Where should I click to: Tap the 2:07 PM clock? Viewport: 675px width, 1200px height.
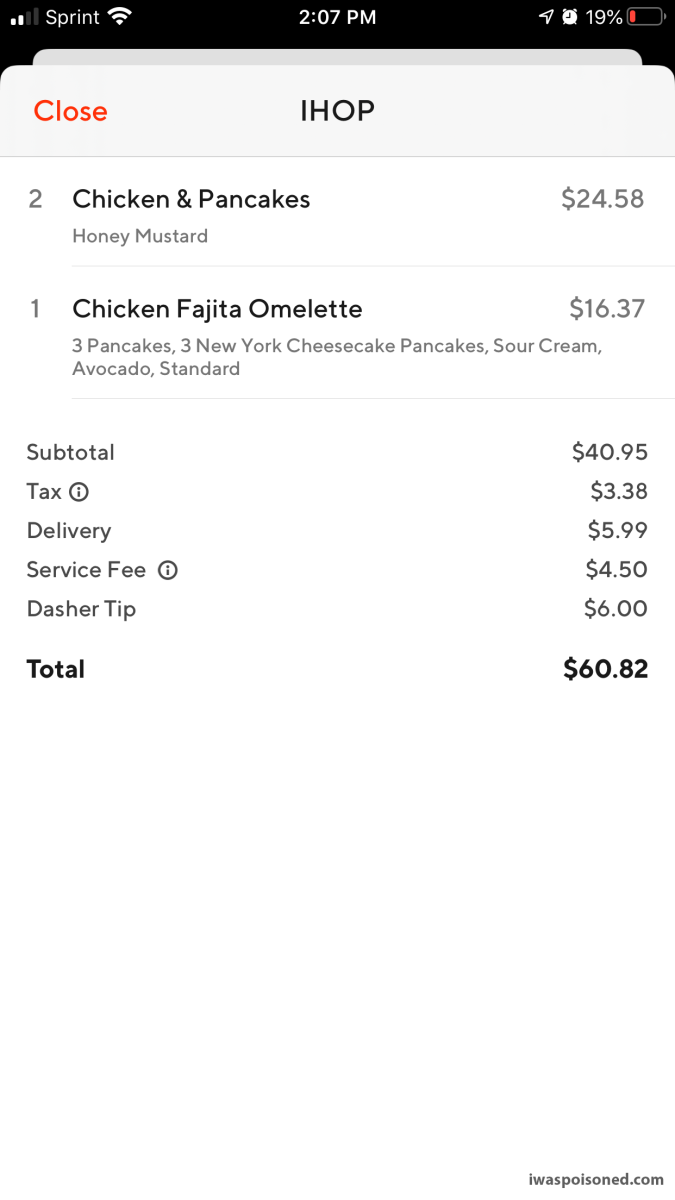pos(337,17)
